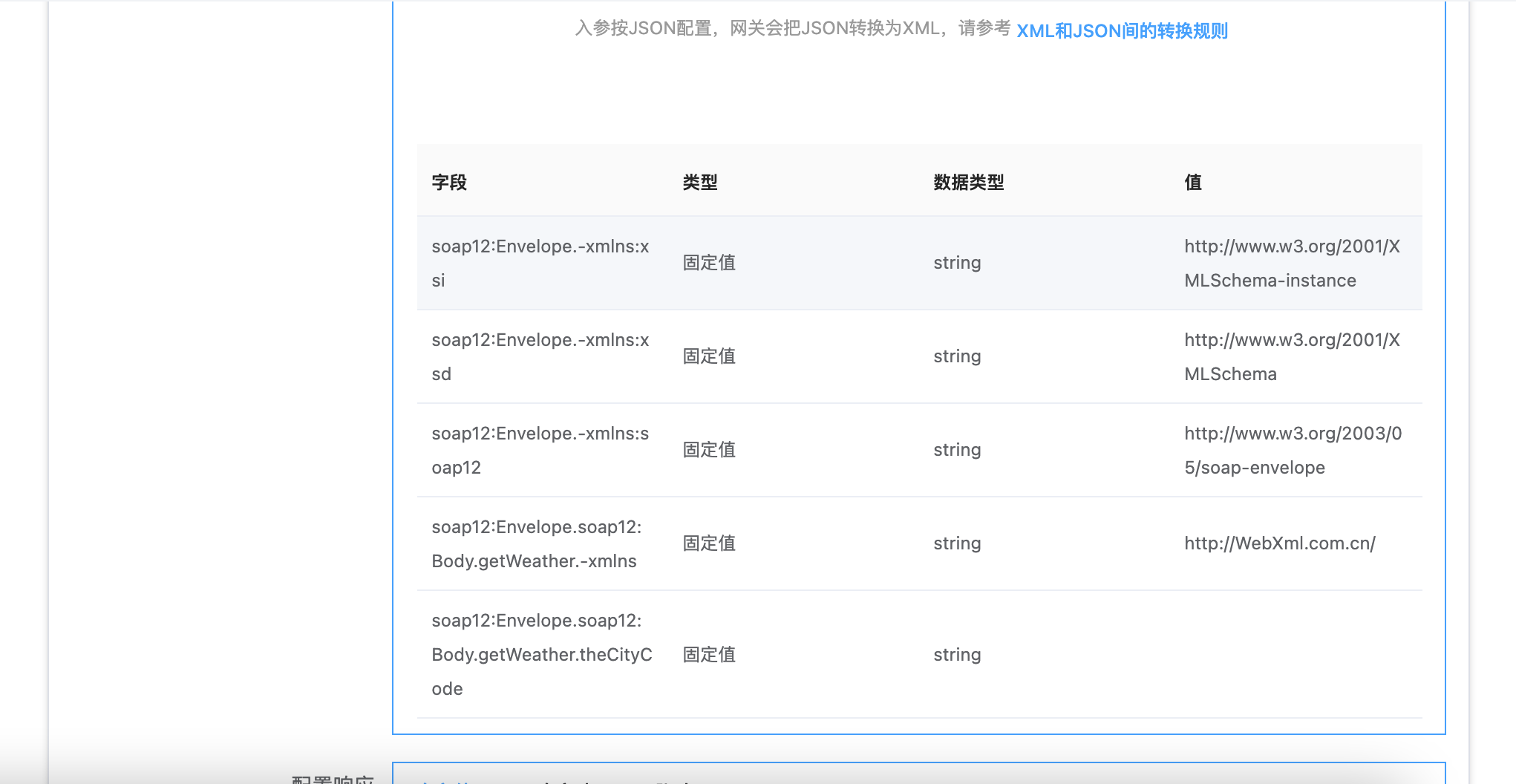Click string in the theCityCode row
This screenshot has width=1516, height=784.
click(x=957, y=655)
